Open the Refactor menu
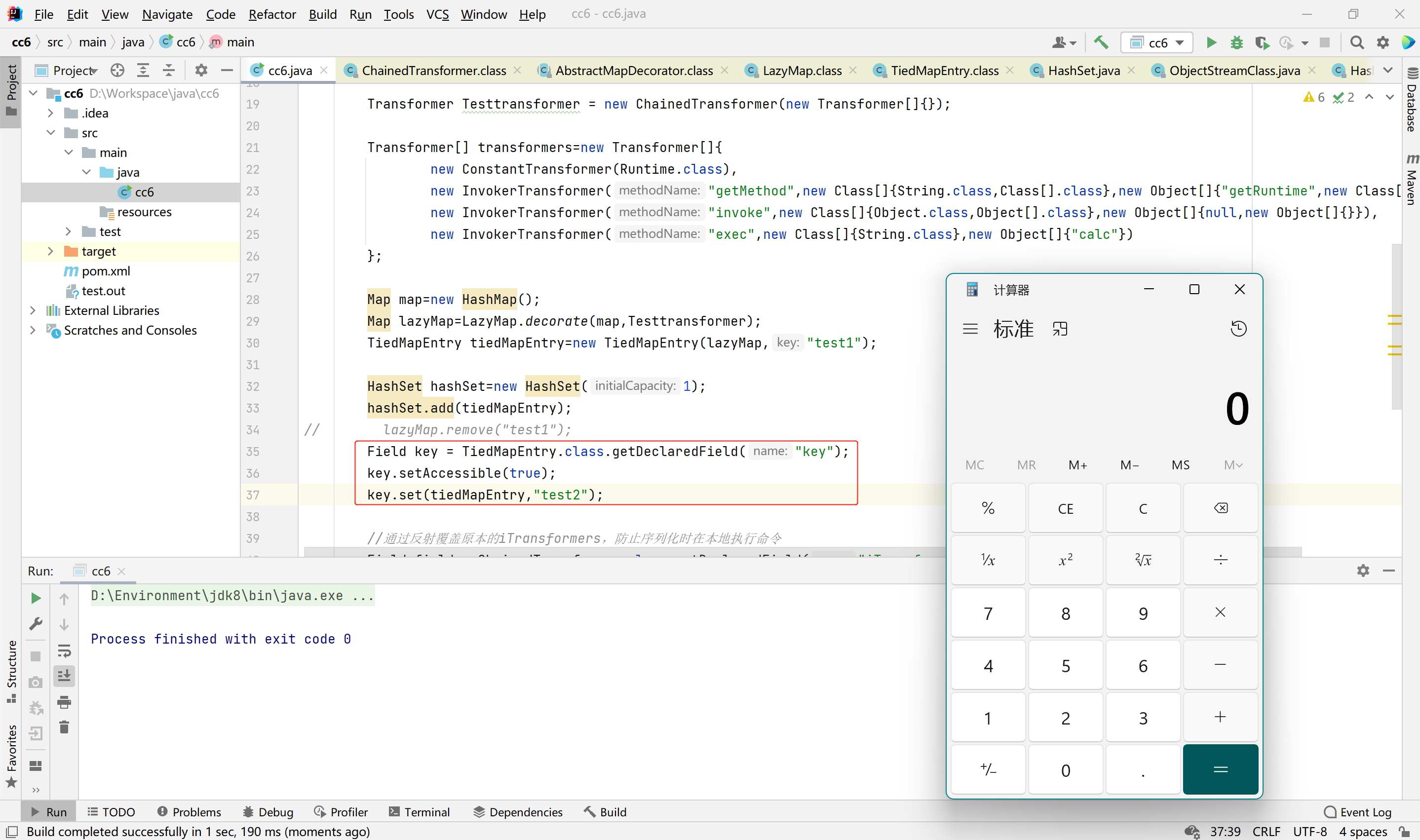 (x=271, y=14)
